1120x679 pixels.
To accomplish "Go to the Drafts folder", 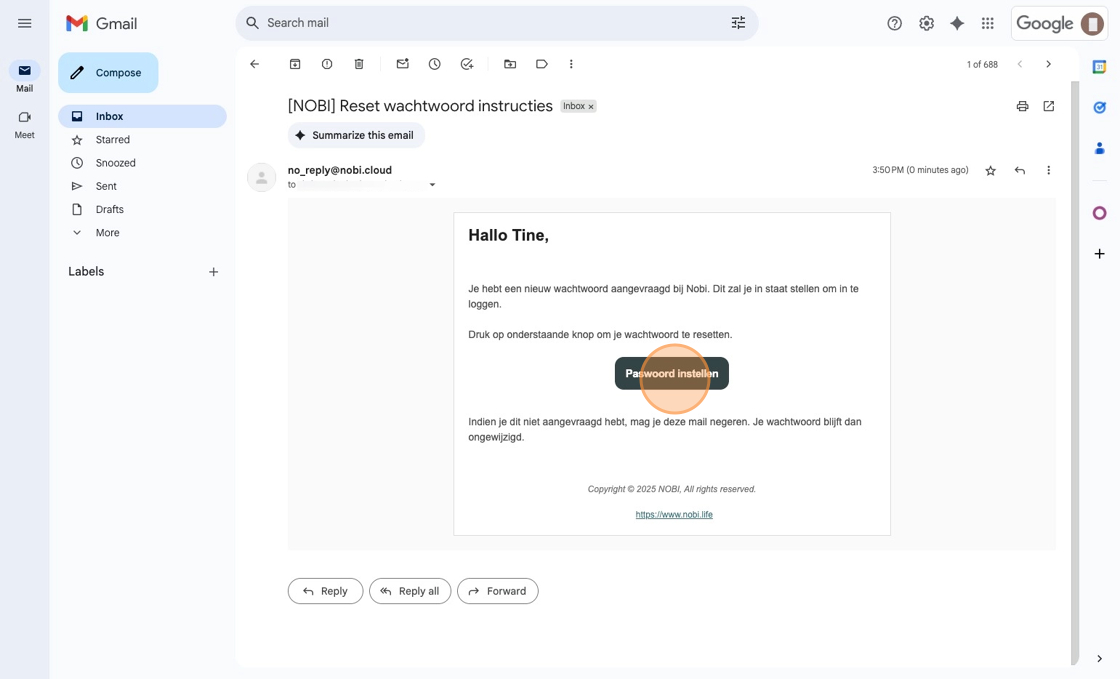I will pos(110,209).
